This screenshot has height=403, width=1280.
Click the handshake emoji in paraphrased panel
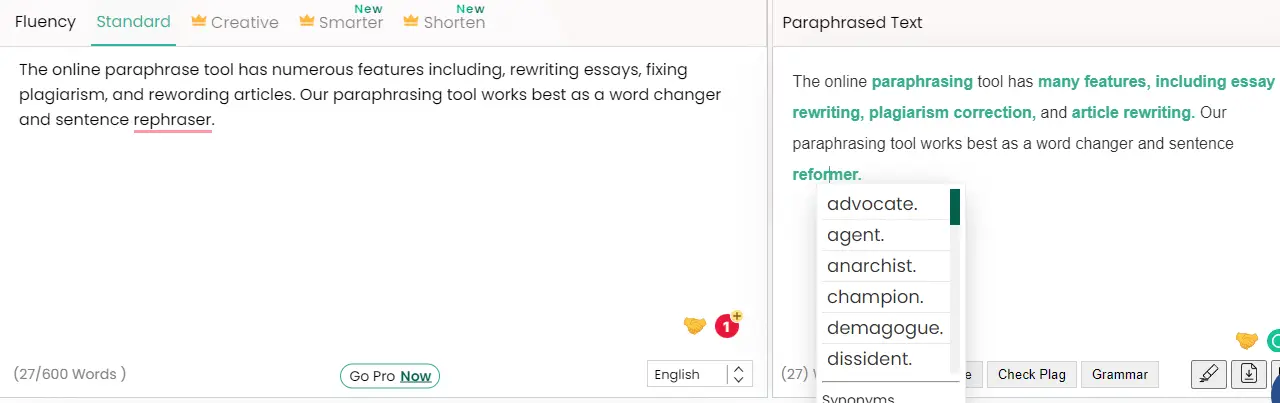pos(1247,340)
